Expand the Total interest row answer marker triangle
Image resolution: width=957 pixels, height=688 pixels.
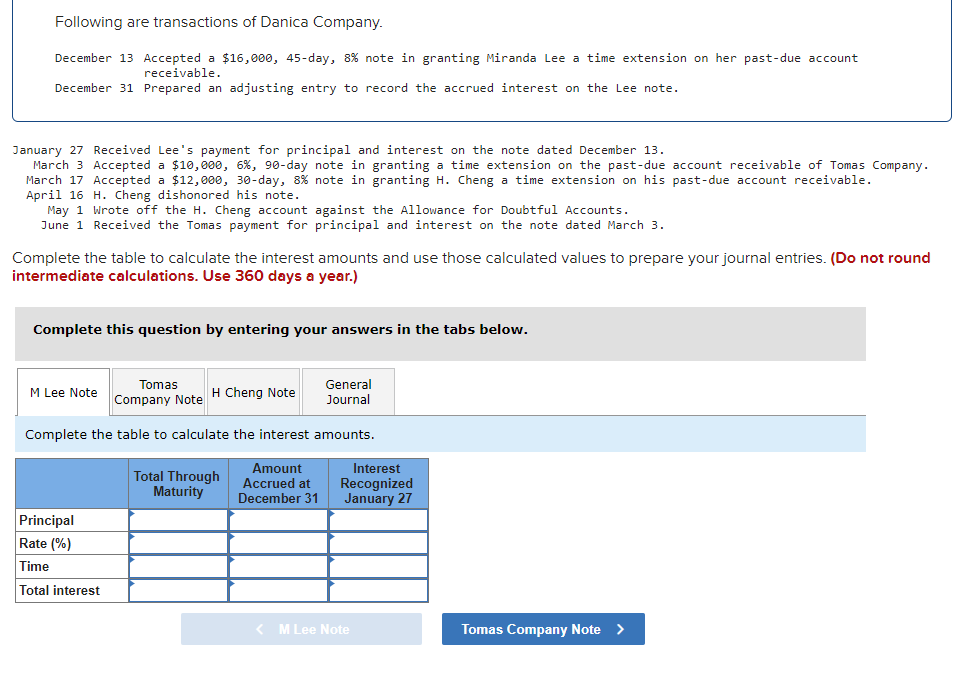click(132, 584)
